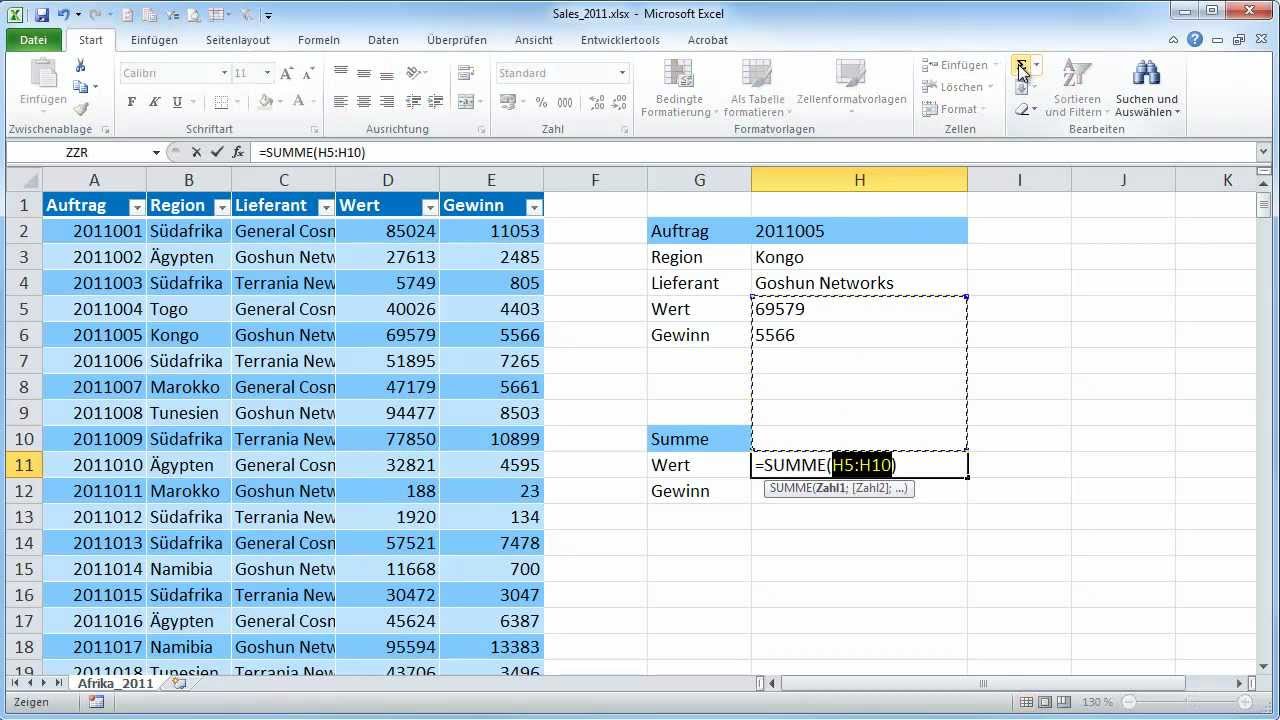Switch to the Überprüfen ribbon tab
Image resolution: width=1280 pixels, height=720 pixels.
click(x=457, y=40)
